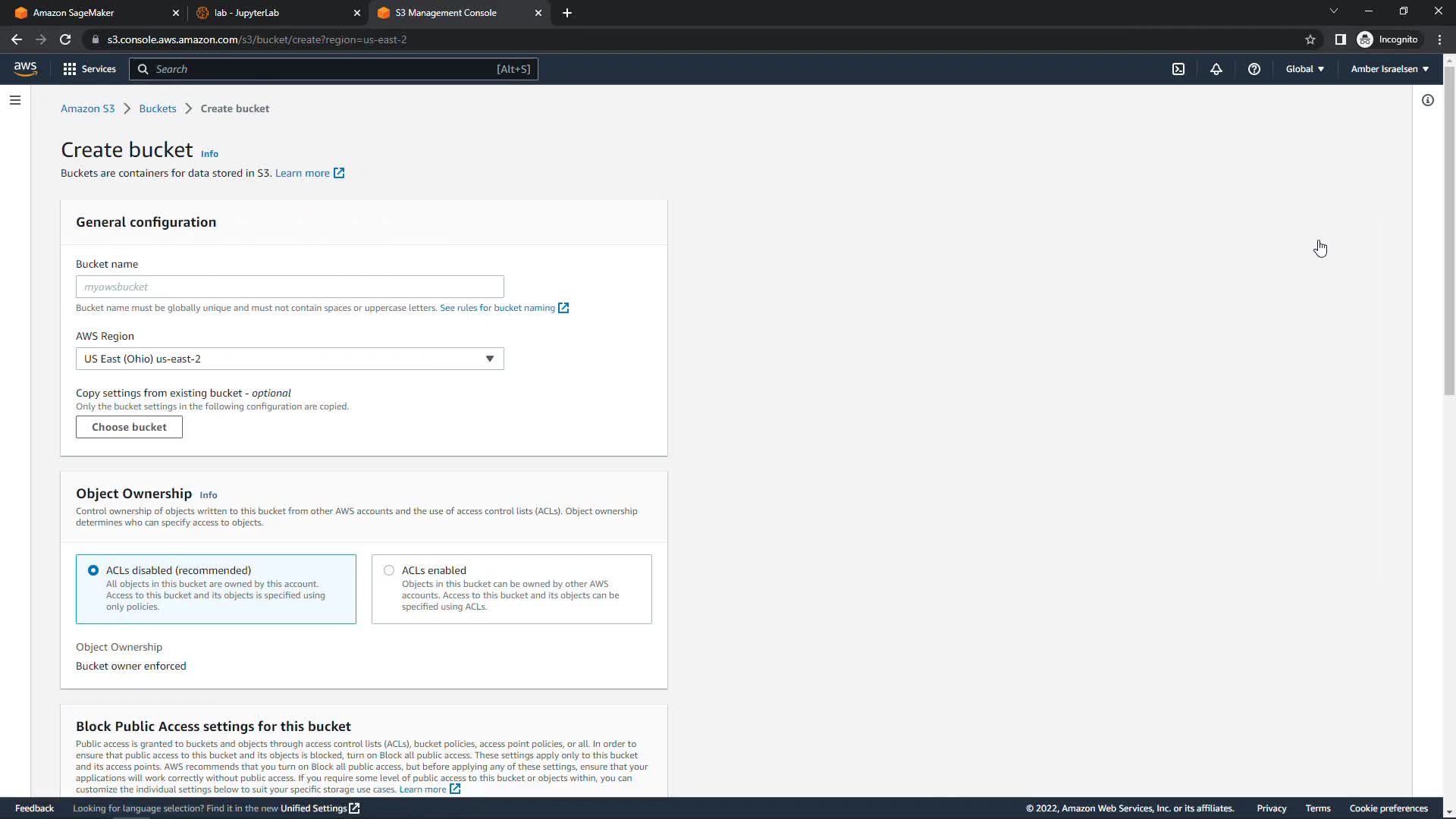Screen dimensions: 1456x819
Task: Click the notifications bell icon
Action: click(1216, 69)
